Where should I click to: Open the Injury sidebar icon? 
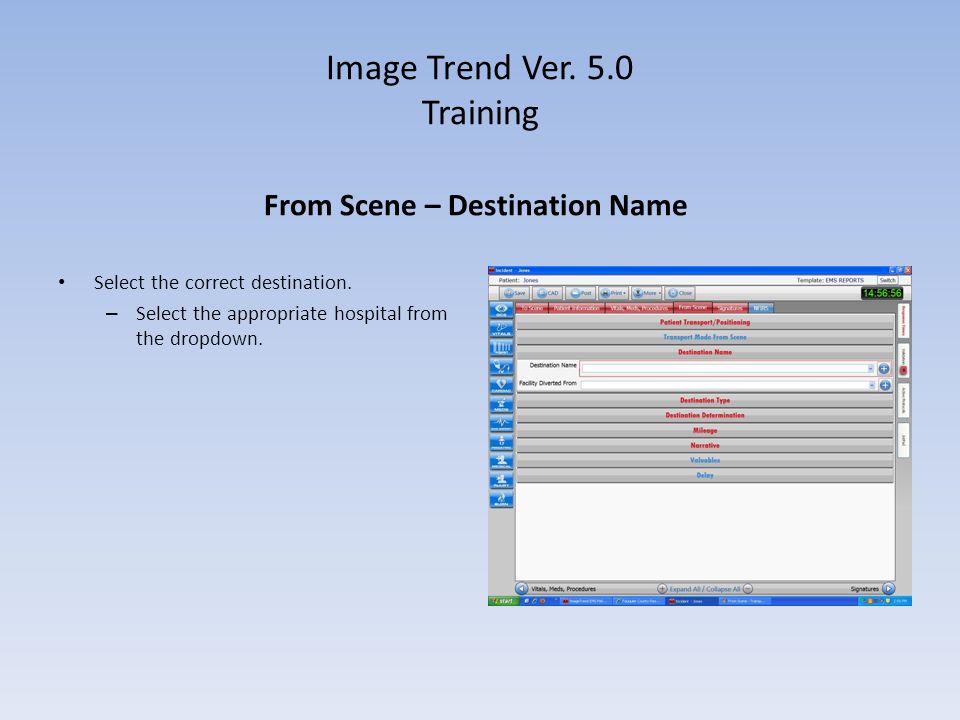(501, 480)
